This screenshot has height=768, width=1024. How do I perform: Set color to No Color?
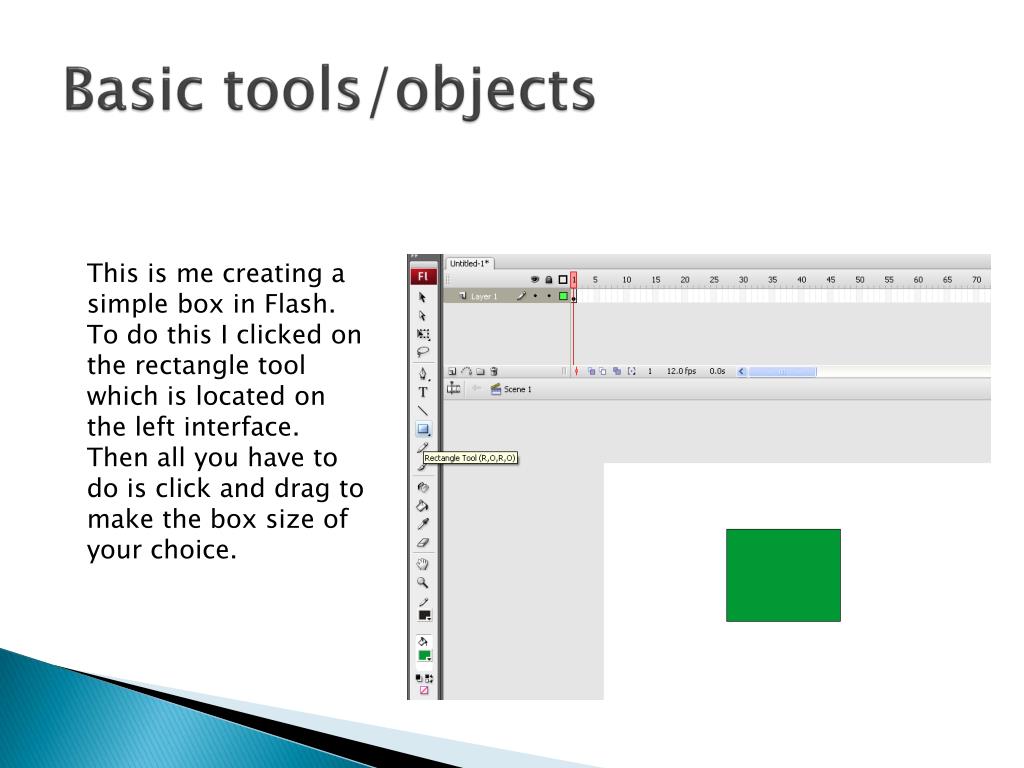(x=424, y=690)
